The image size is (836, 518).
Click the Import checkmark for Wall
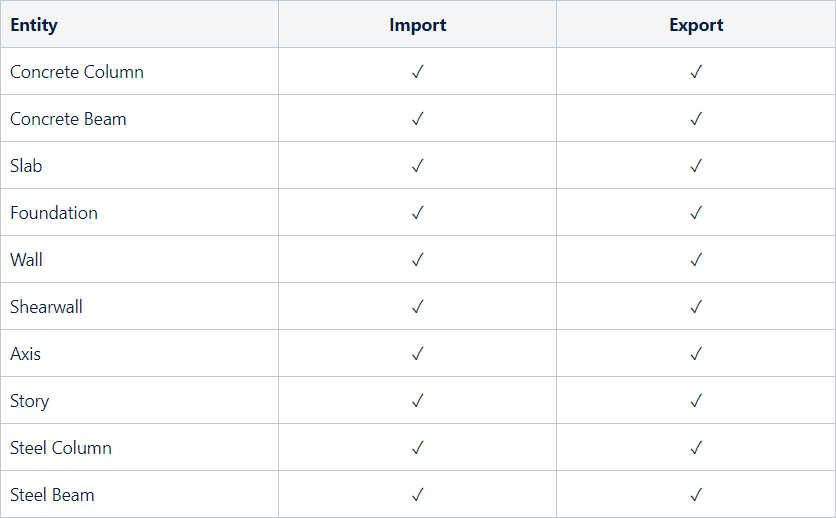click(x=418, y=260)
